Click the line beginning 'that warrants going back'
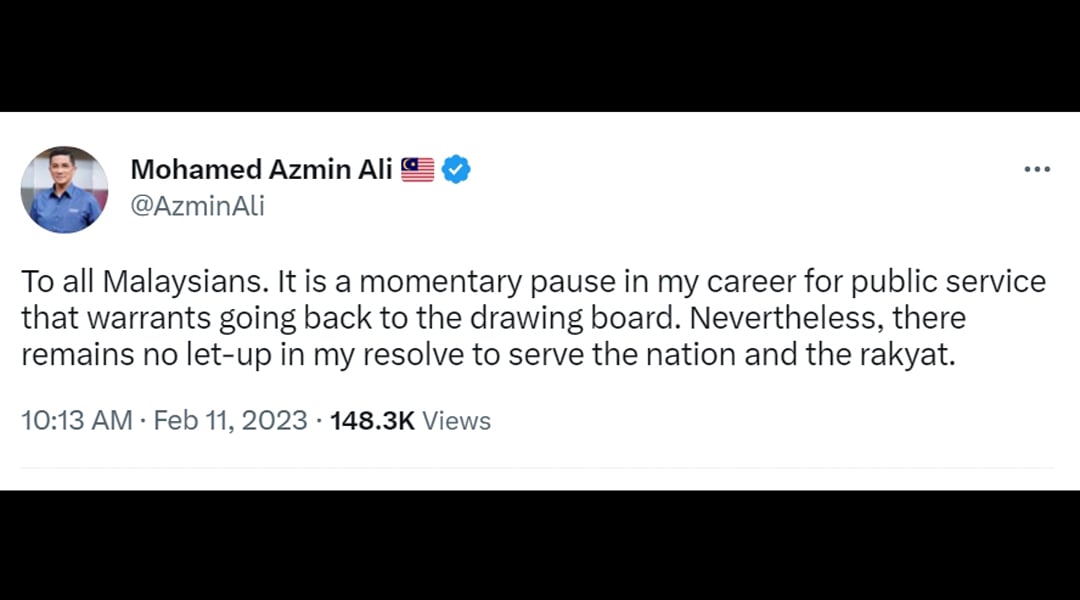Screen dimensions: 1080x600 (493, 318)
